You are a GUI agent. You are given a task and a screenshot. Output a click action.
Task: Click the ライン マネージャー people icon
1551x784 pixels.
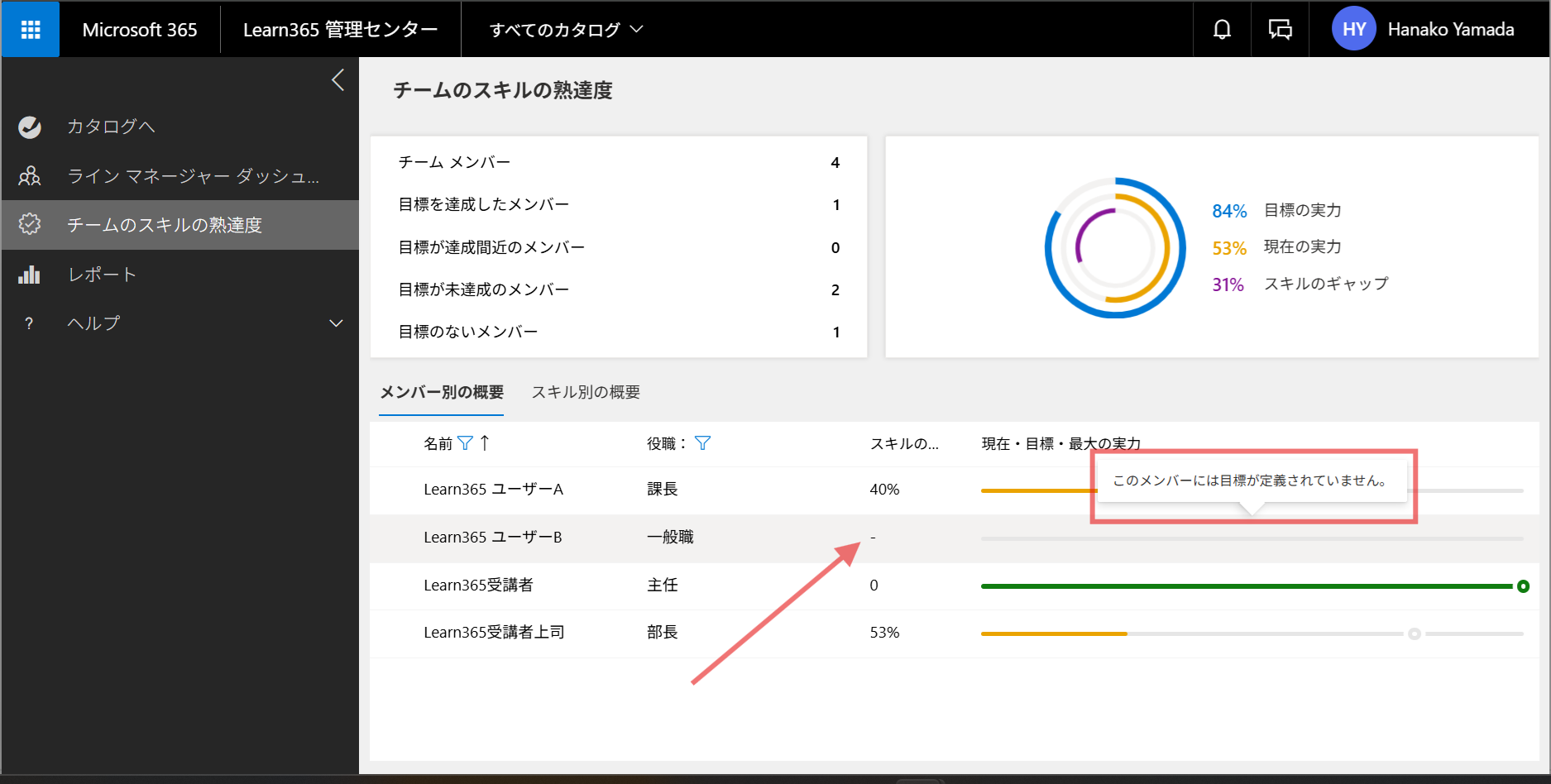(x=30, y=175)
